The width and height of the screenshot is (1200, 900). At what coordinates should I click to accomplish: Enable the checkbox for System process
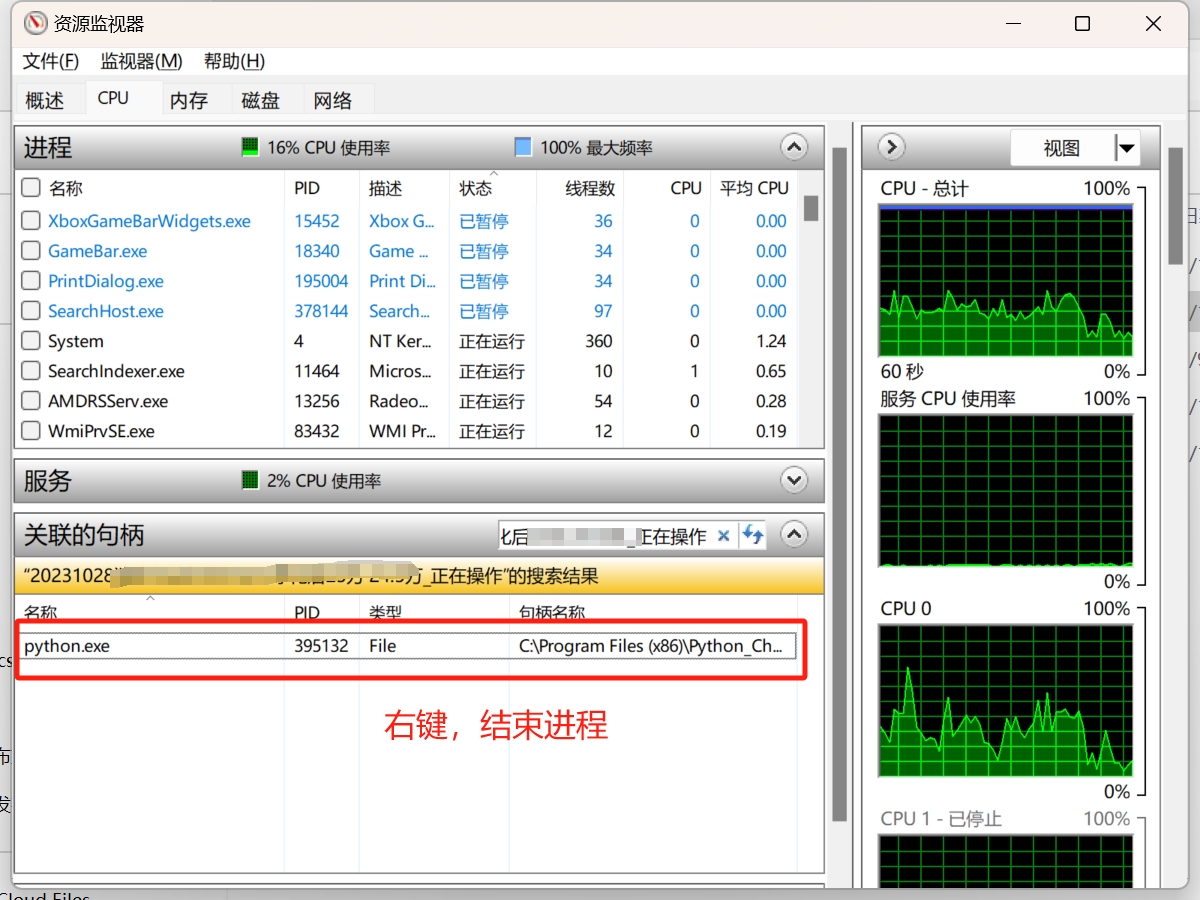[x=30, y=341]
